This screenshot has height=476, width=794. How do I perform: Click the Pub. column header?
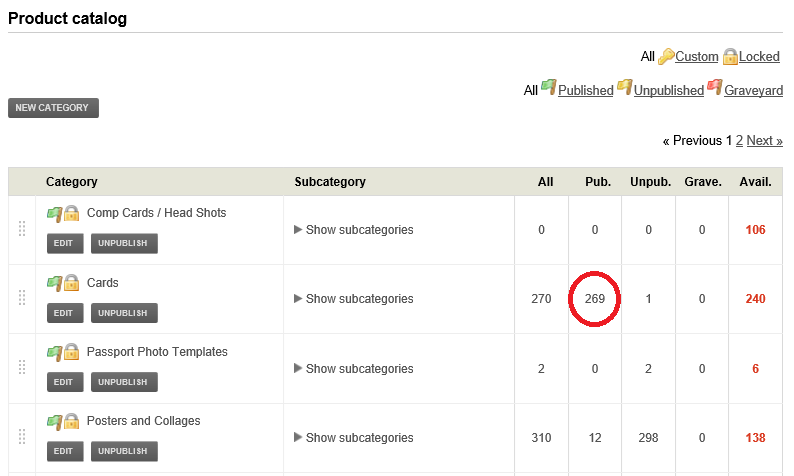point(598,182)
